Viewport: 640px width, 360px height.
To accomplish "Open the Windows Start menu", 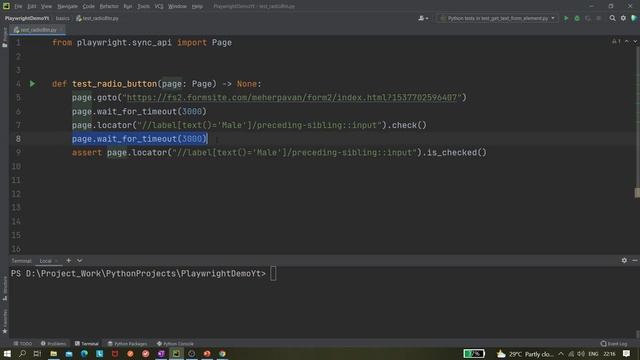I will (7, 353).
